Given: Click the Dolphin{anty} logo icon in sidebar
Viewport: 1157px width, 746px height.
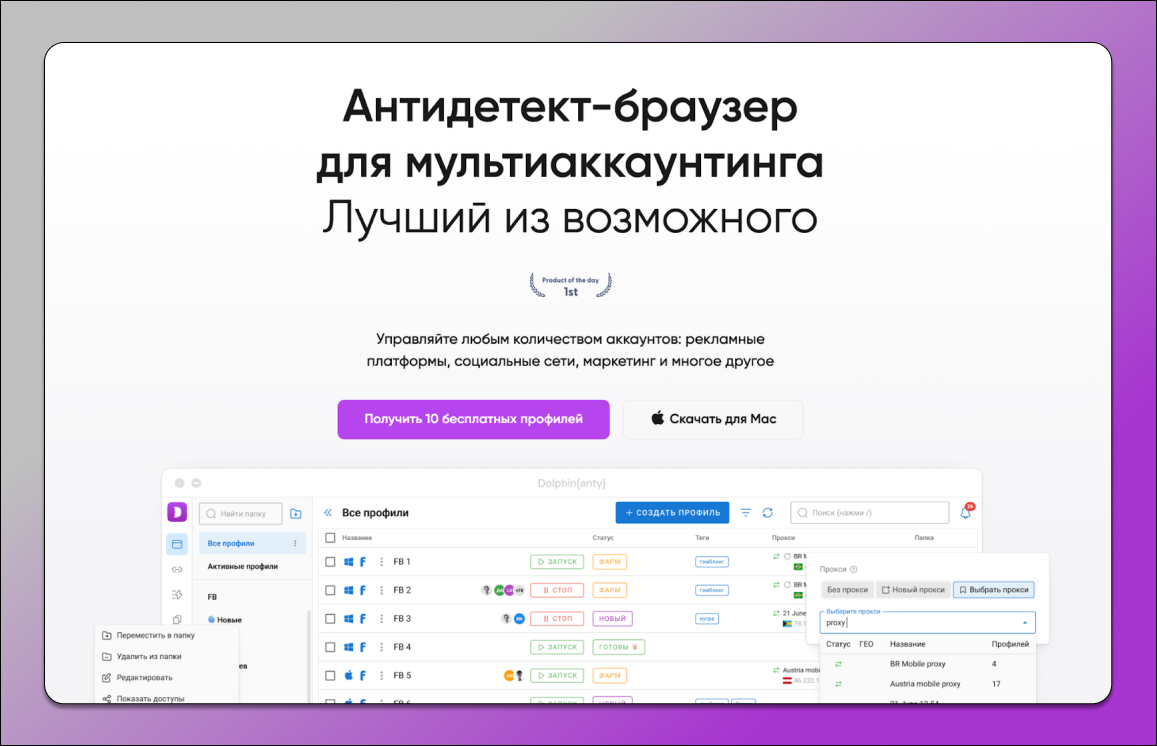Looking at the screenshot, I should (178, 513).
